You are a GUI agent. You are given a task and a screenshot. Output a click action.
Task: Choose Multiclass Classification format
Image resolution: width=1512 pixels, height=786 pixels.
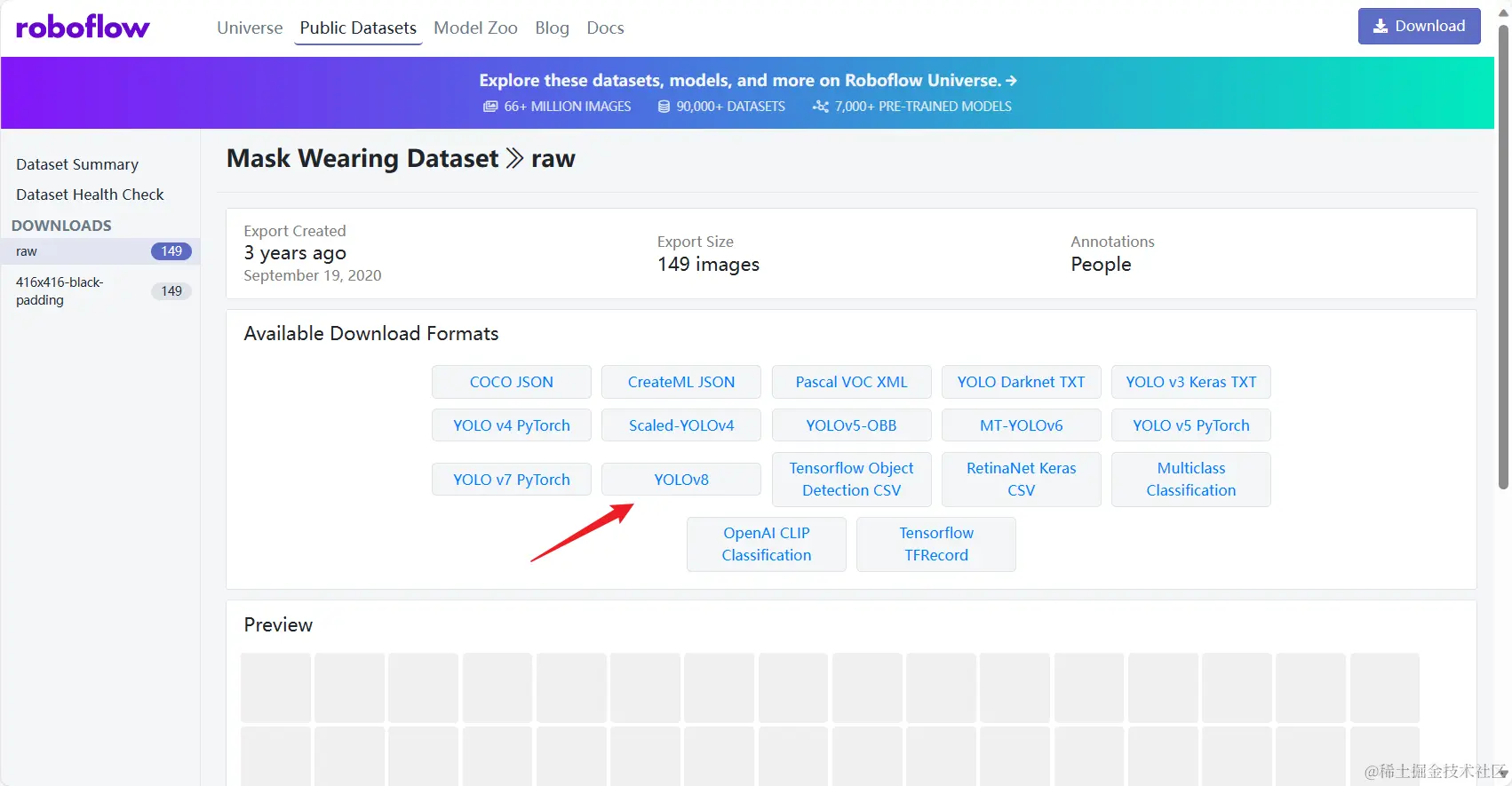1191,480
